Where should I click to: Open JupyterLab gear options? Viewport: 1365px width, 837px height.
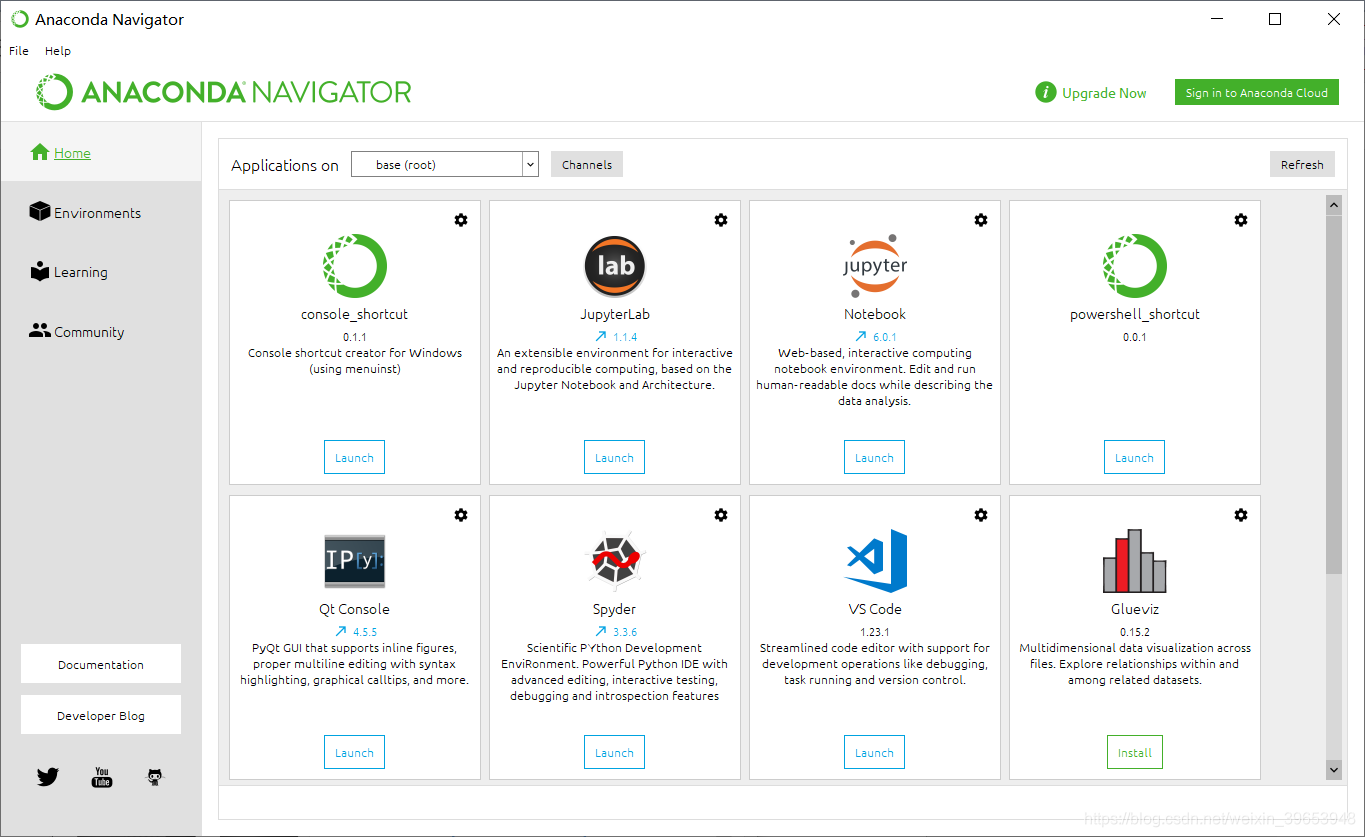click(721, 220)
